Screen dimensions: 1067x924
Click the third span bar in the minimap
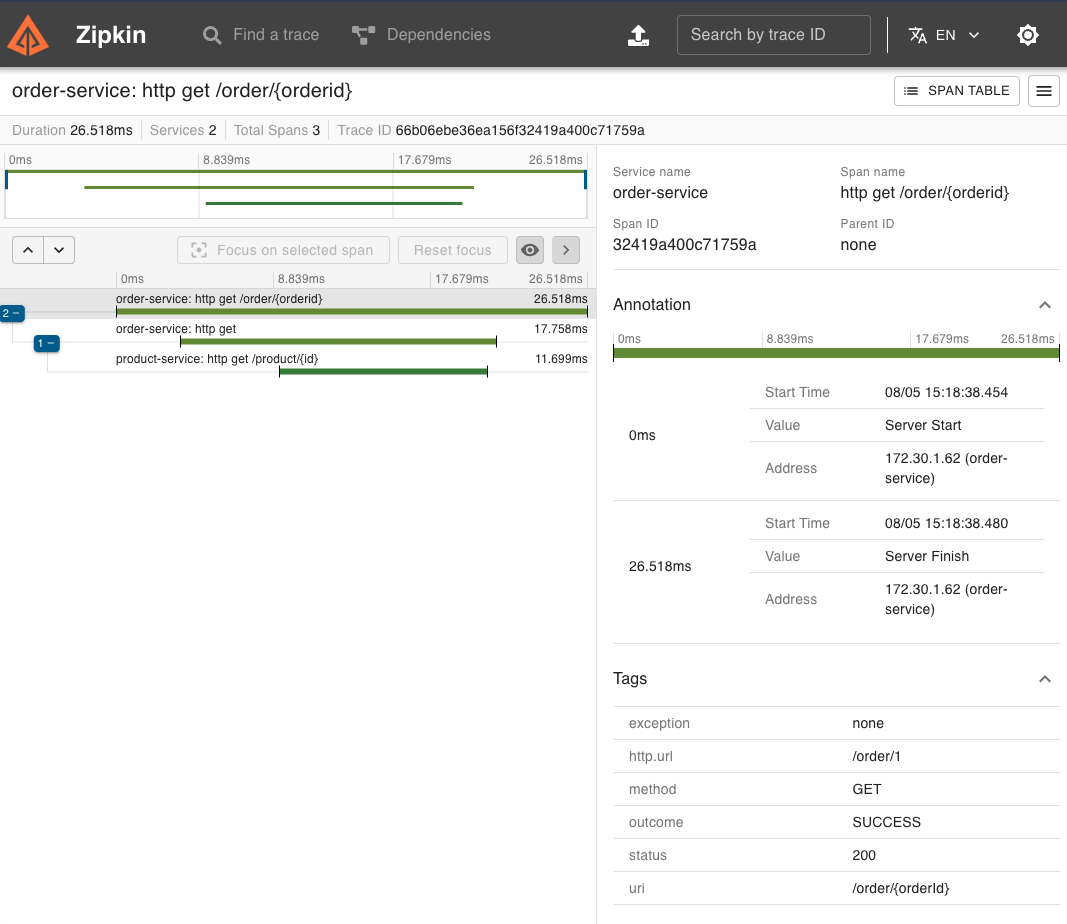click(x=334, y=203)
